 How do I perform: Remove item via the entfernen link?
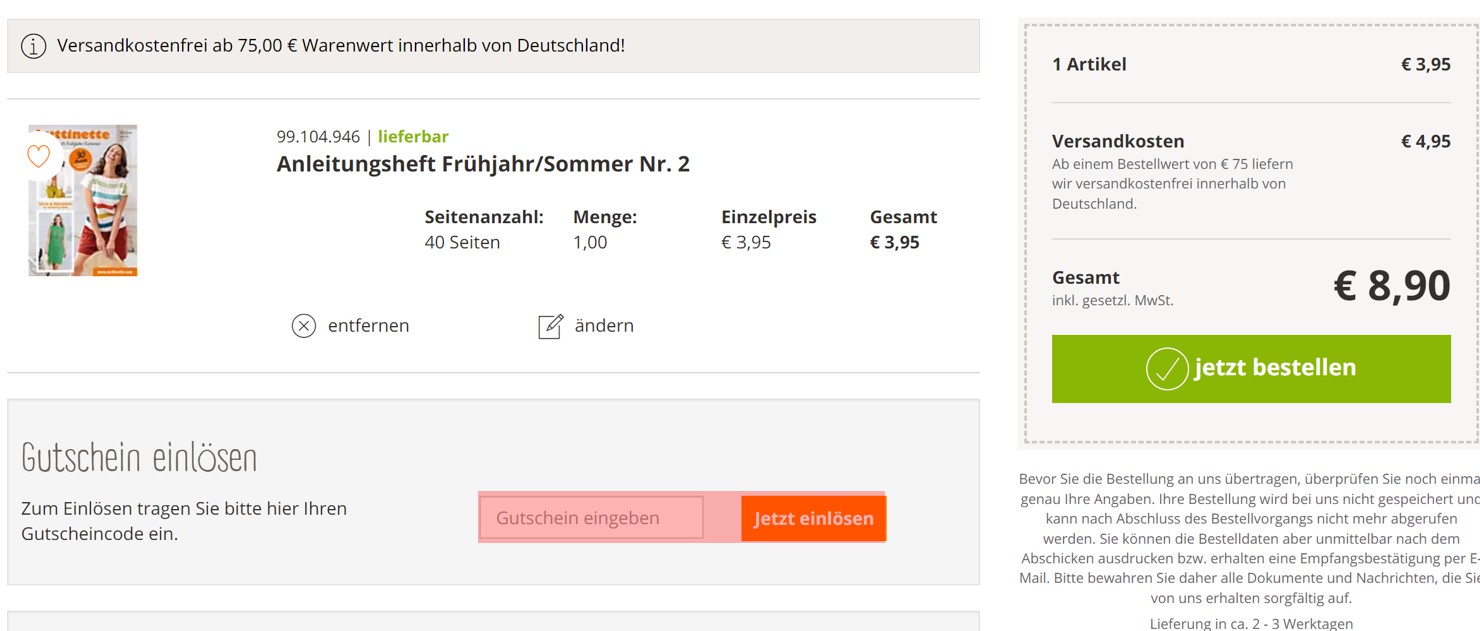pyautogui.click(x=368, y=326)
